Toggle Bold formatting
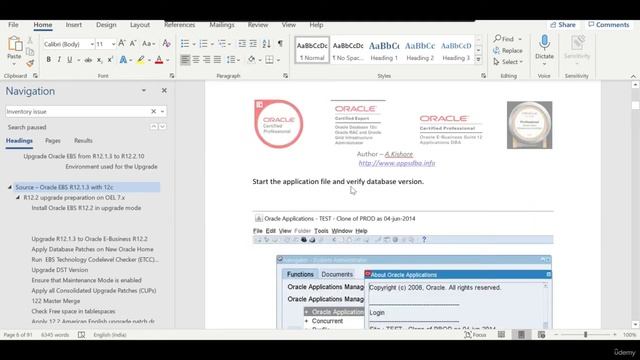 (x=49, y=60)
